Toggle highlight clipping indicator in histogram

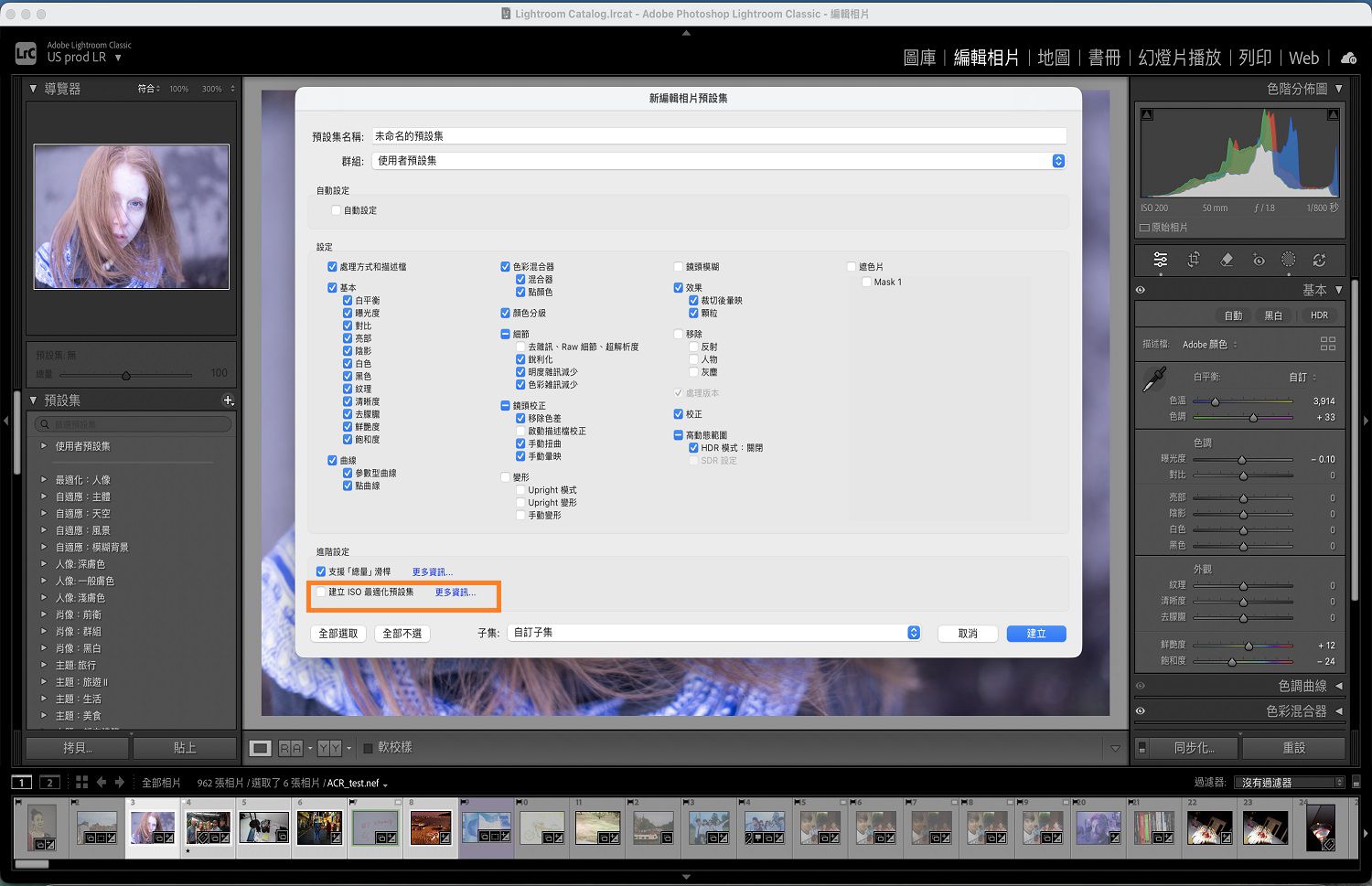pyautogui.click(x=1333, y=114)
